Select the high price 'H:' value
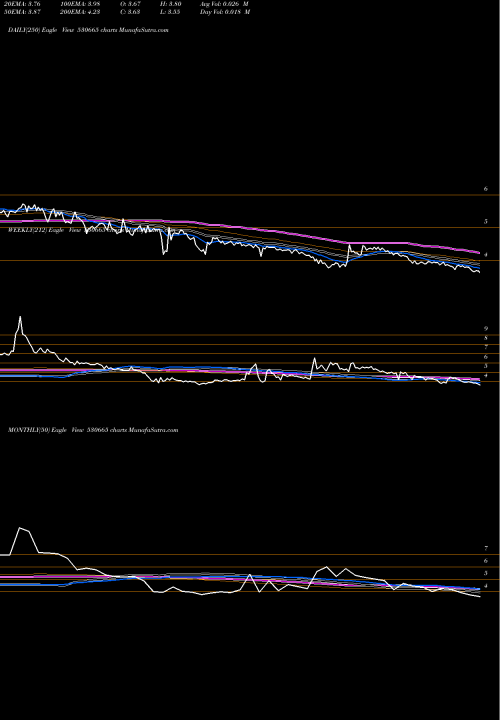Viewport: 500px width, 720px height. pyautogui.click(x=170, y=4)
